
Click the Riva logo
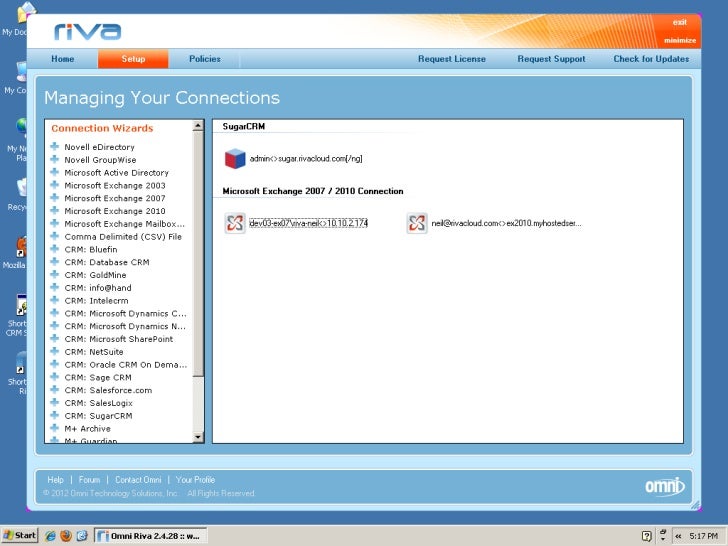88,32
